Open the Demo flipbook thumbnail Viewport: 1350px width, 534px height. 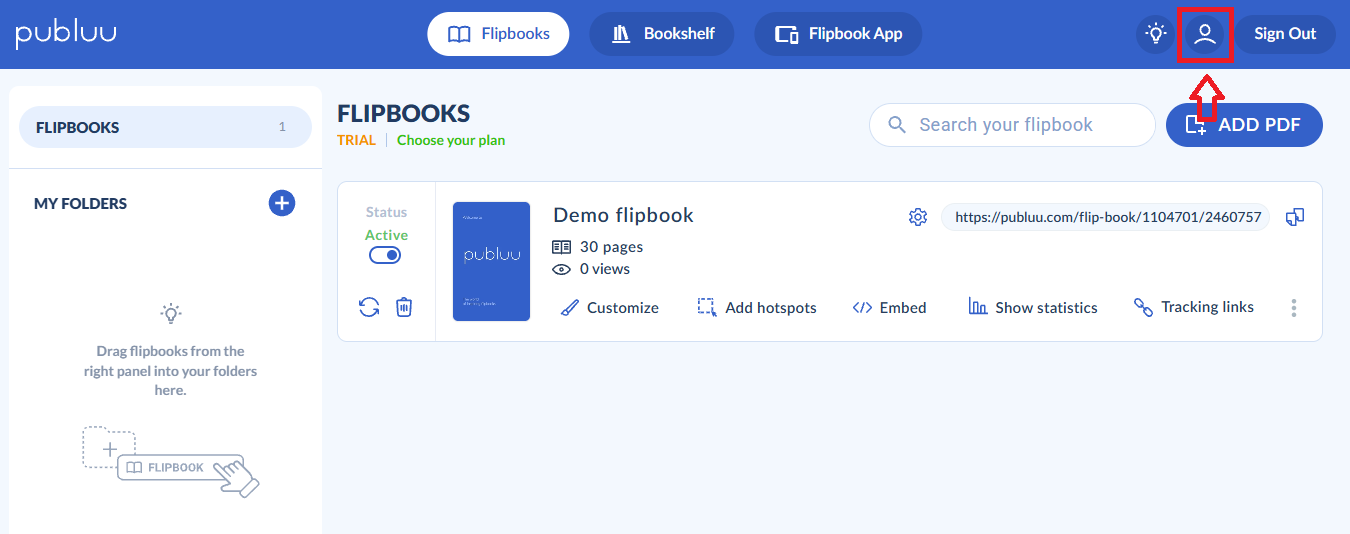(x=491, y=261)
